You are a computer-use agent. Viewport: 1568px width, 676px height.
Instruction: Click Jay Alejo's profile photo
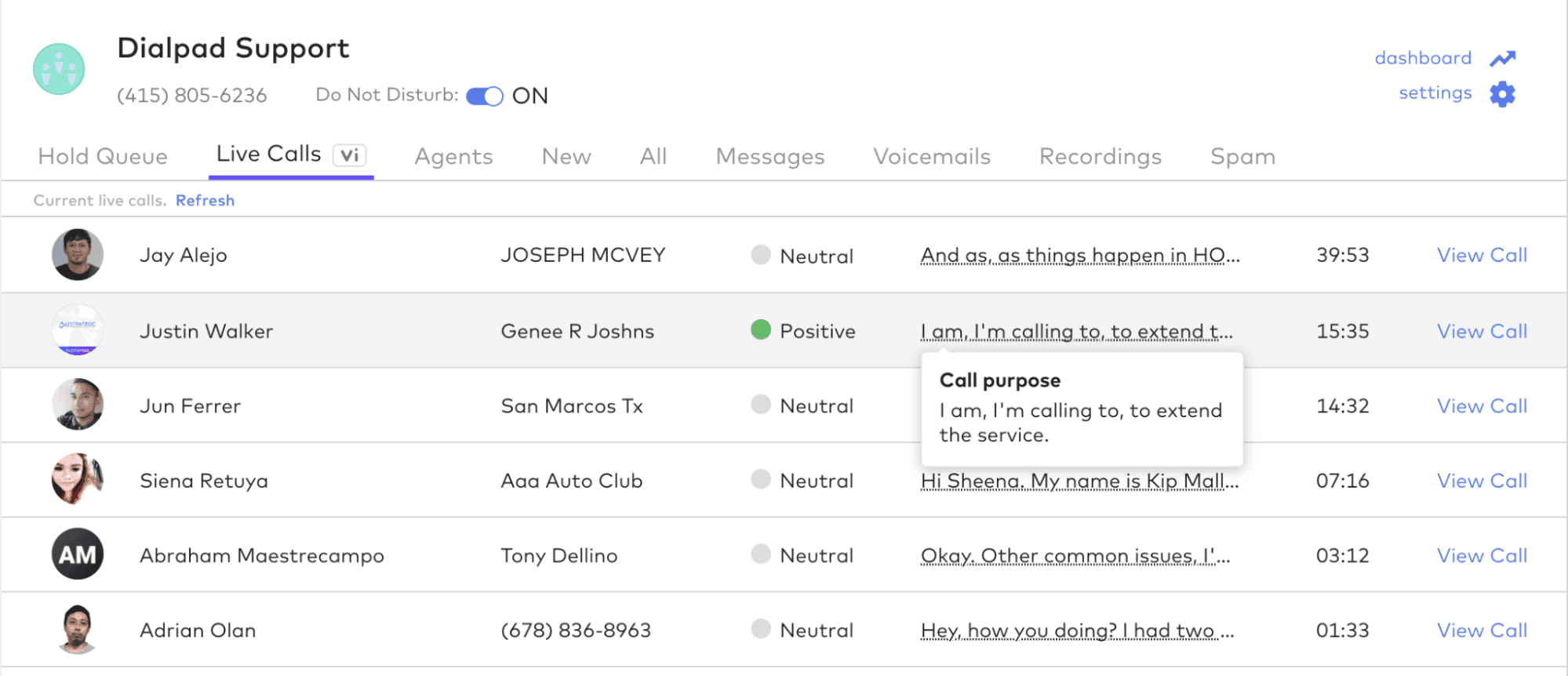pos(77,255)
